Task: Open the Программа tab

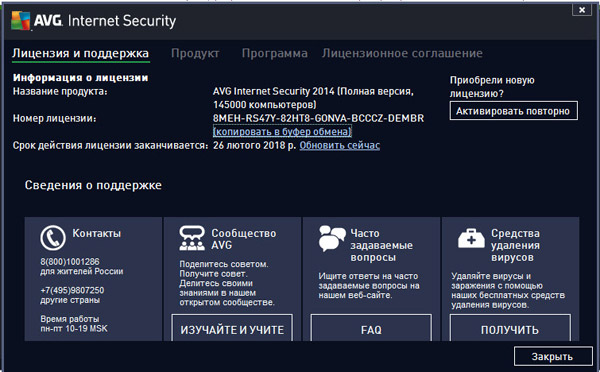Action: click(274, 53)
